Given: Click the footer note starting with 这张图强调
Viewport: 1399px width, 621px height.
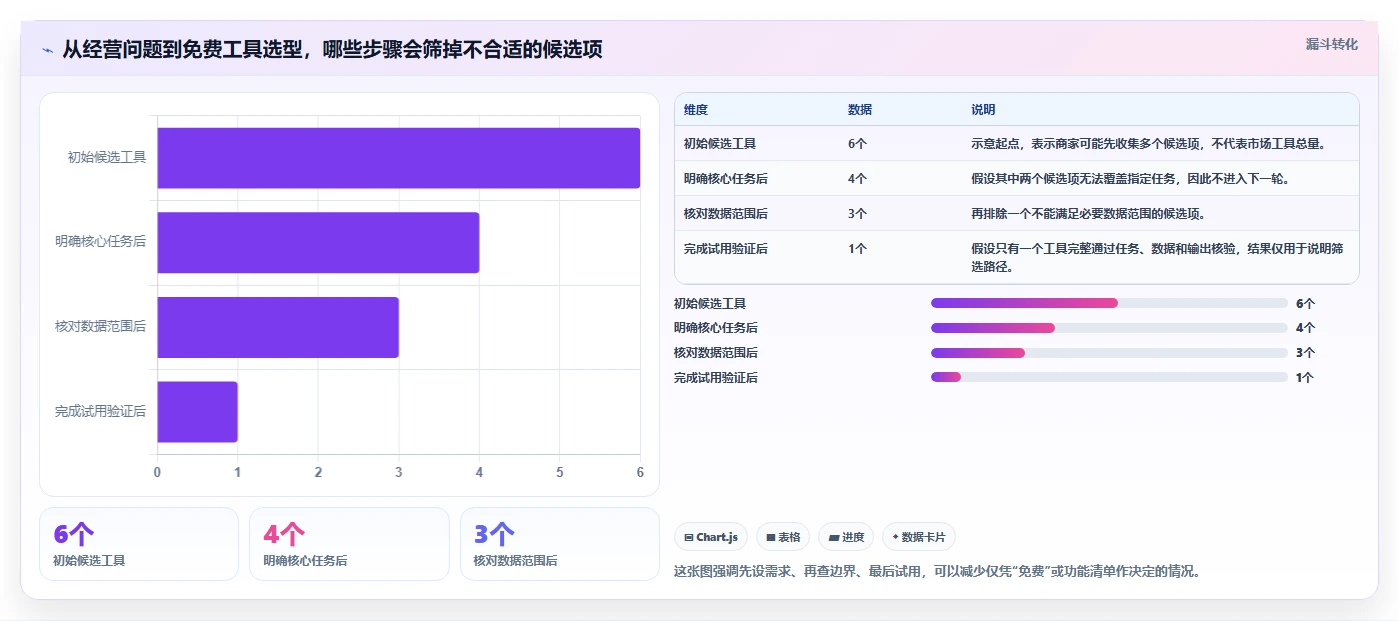Looking at the screenshot, I should 937,572.
